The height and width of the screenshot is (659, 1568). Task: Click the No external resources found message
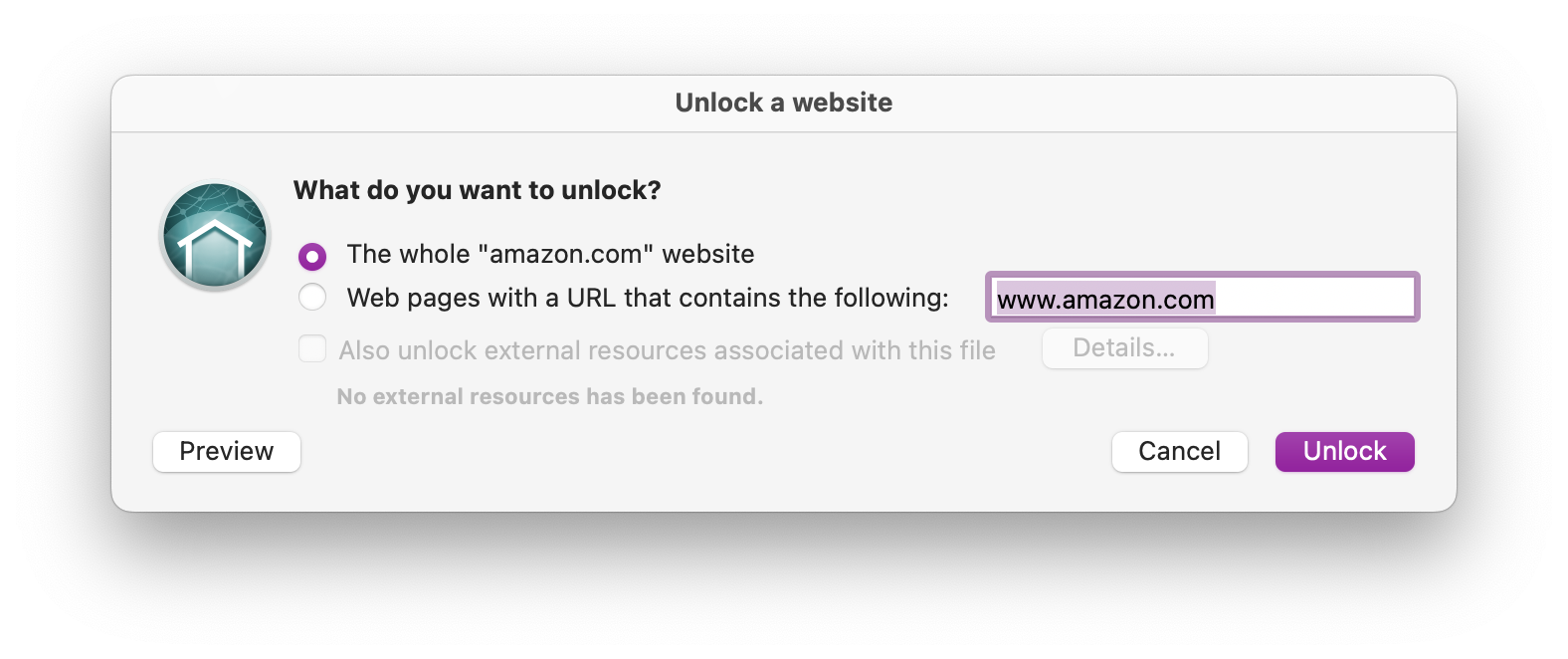coord(550,396)
